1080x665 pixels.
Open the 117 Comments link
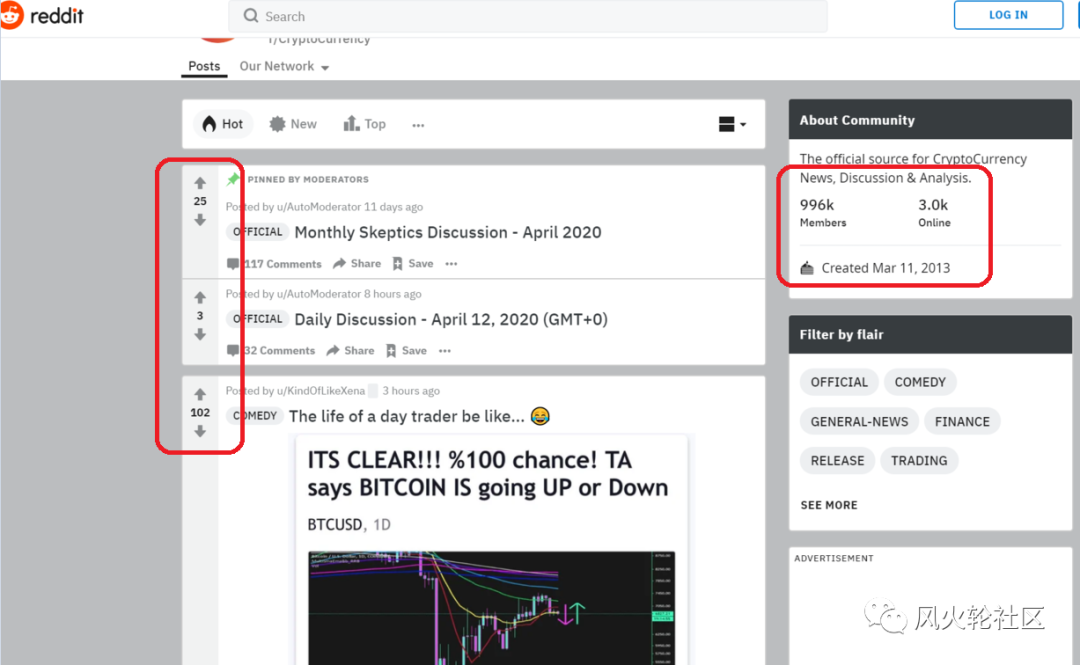274,264
